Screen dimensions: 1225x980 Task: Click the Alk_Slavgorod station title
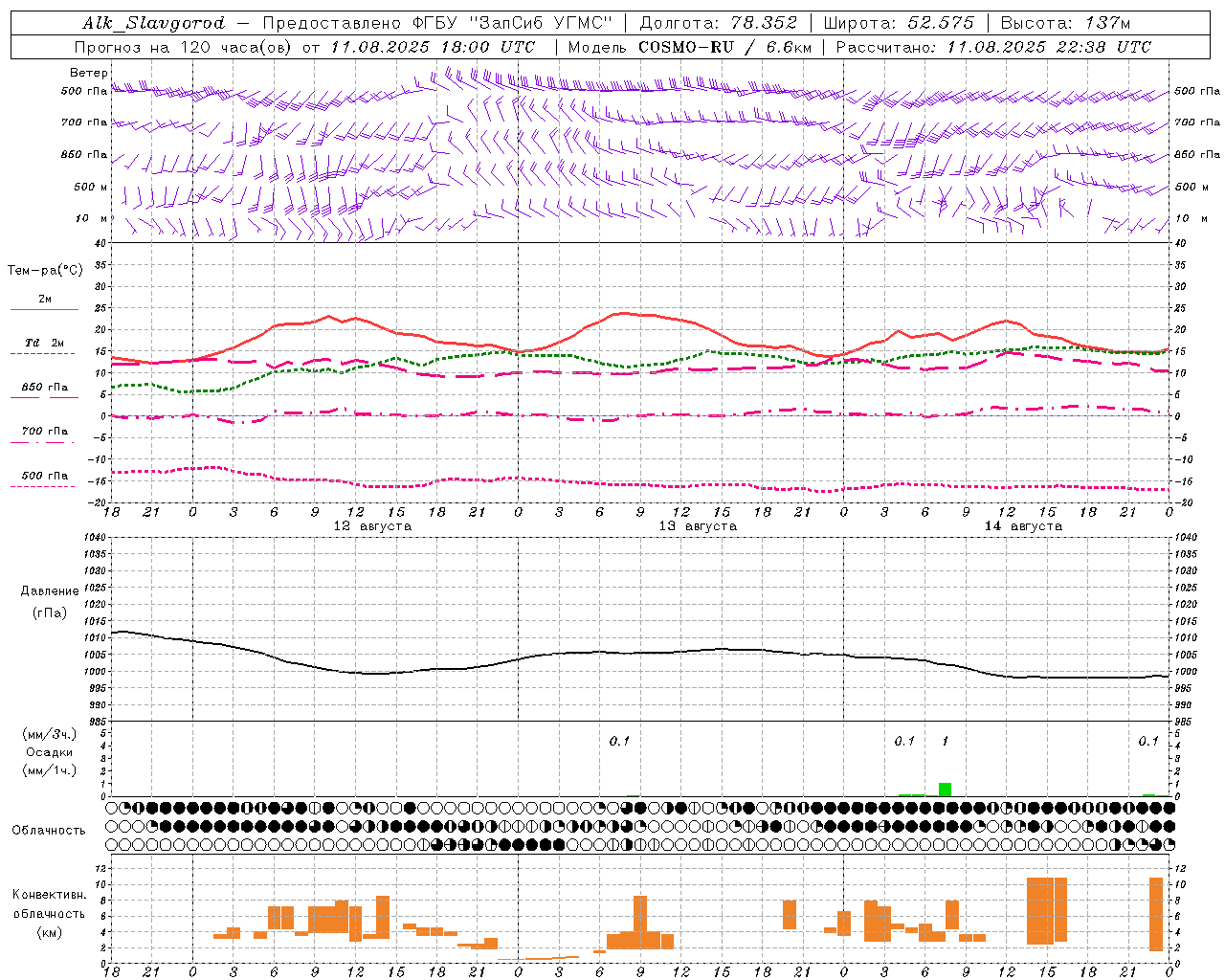[x=154, y=23]
